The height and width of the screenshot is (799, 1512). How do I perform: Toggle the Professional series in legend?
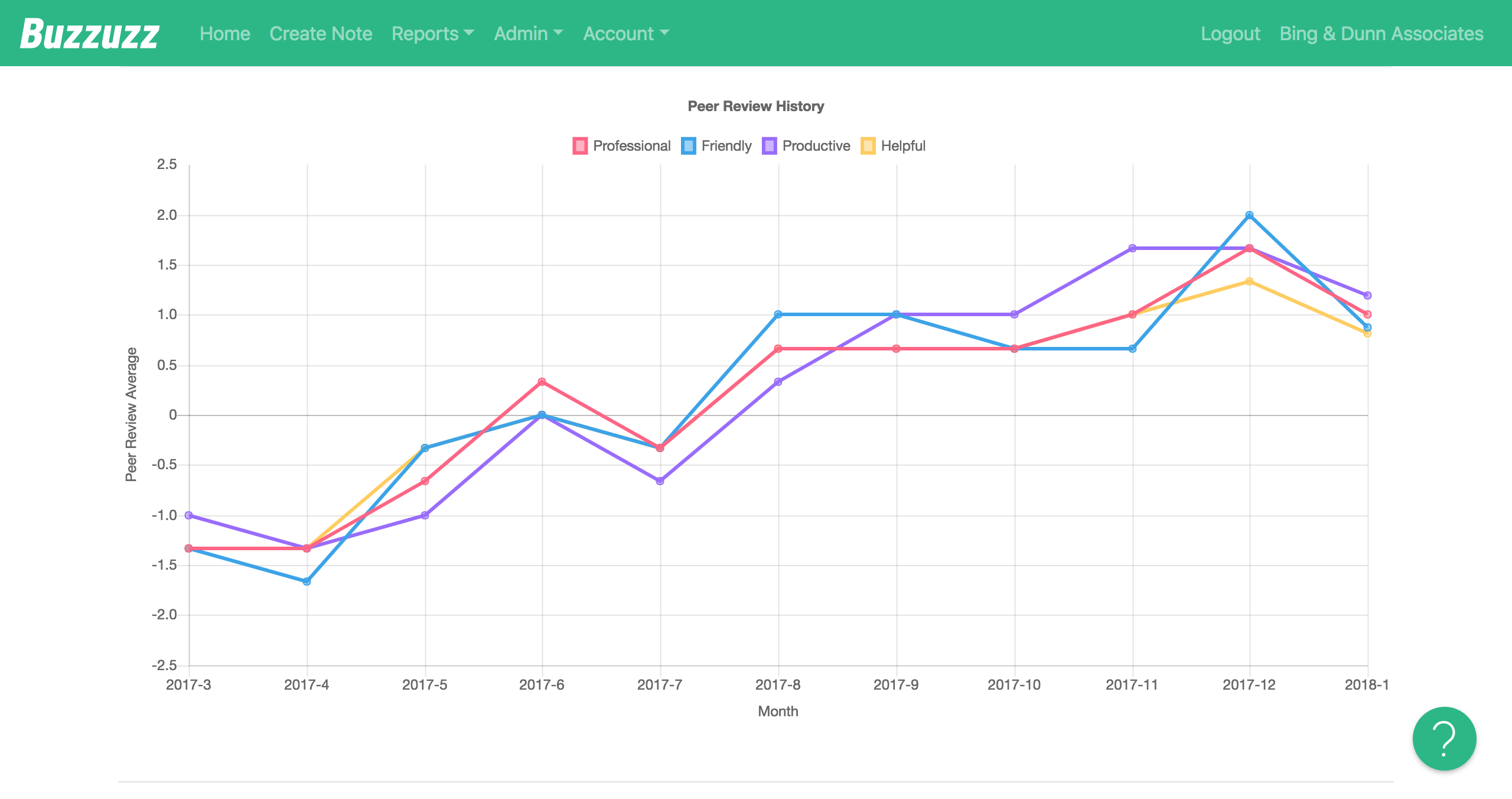click(x=631, y=146)
